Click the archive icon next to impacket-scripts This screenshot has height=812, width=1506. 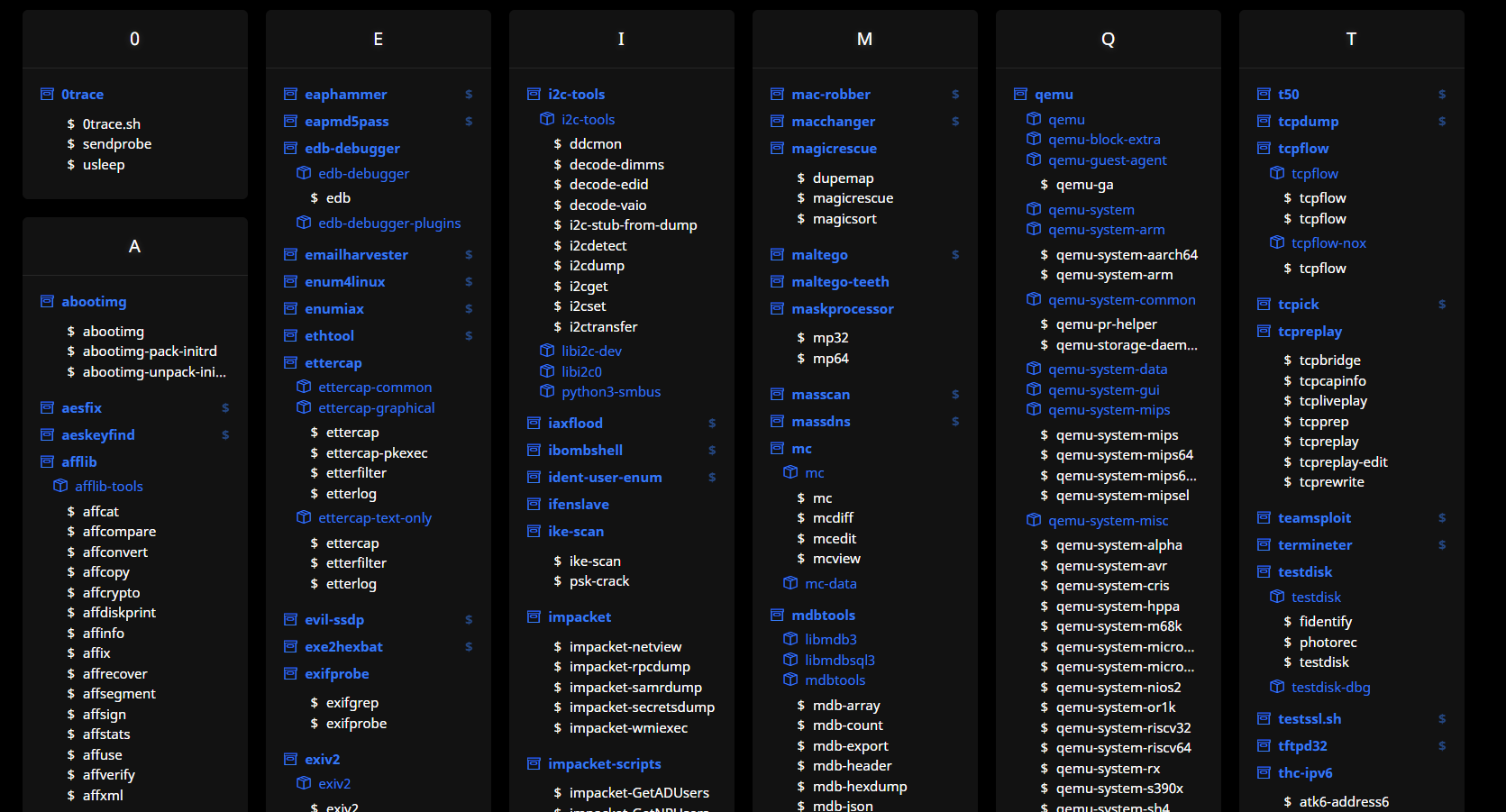pos(534,763)
